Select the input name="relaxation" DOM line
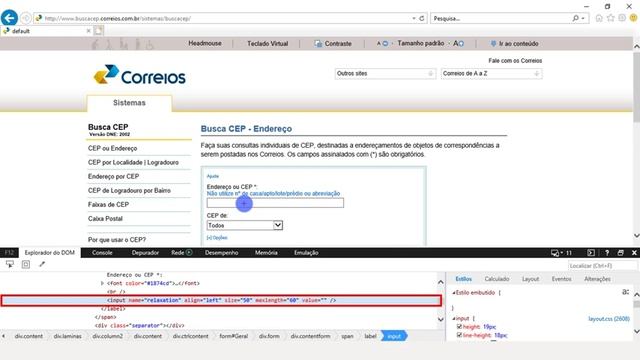Viewport: 640px width, 360px height. [x=221, y=300]
